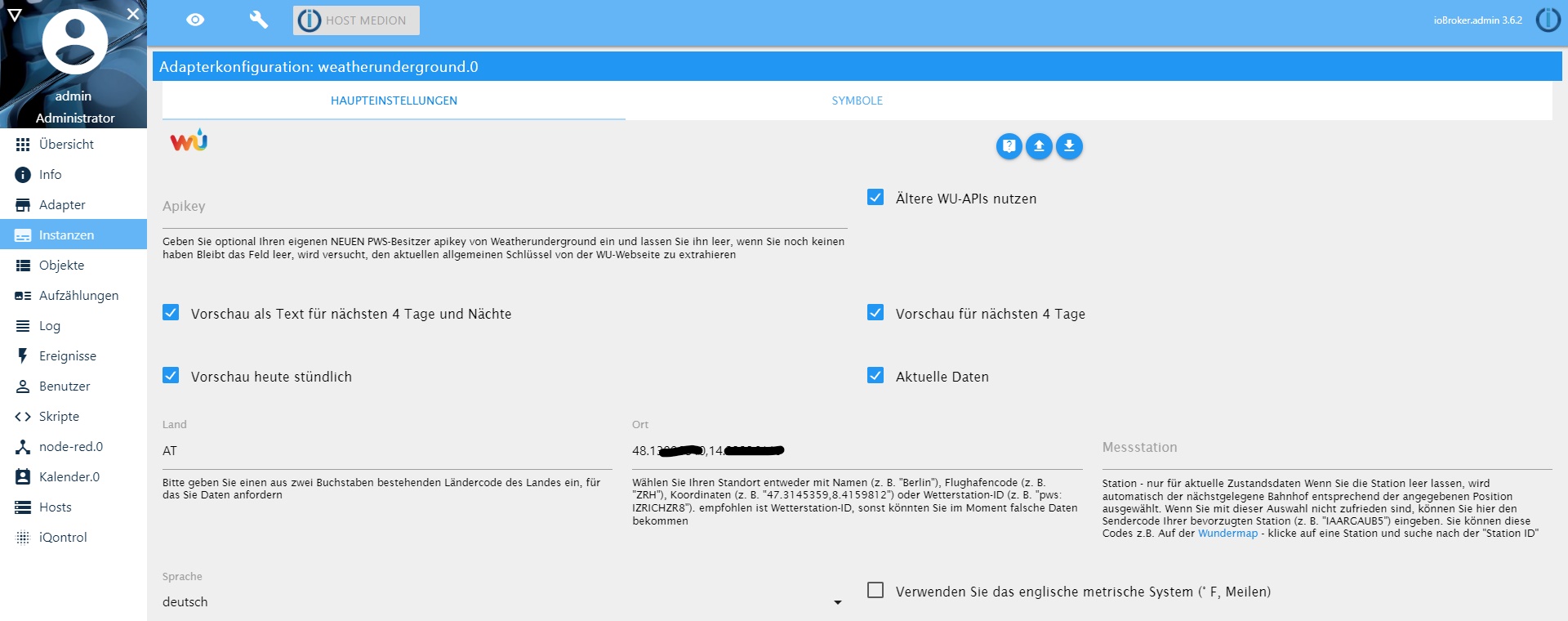Image resolution: width=1568 pixels, height=621 pixels.
Task: Go to Adapter in the sidebar
Action: point(73,205)
